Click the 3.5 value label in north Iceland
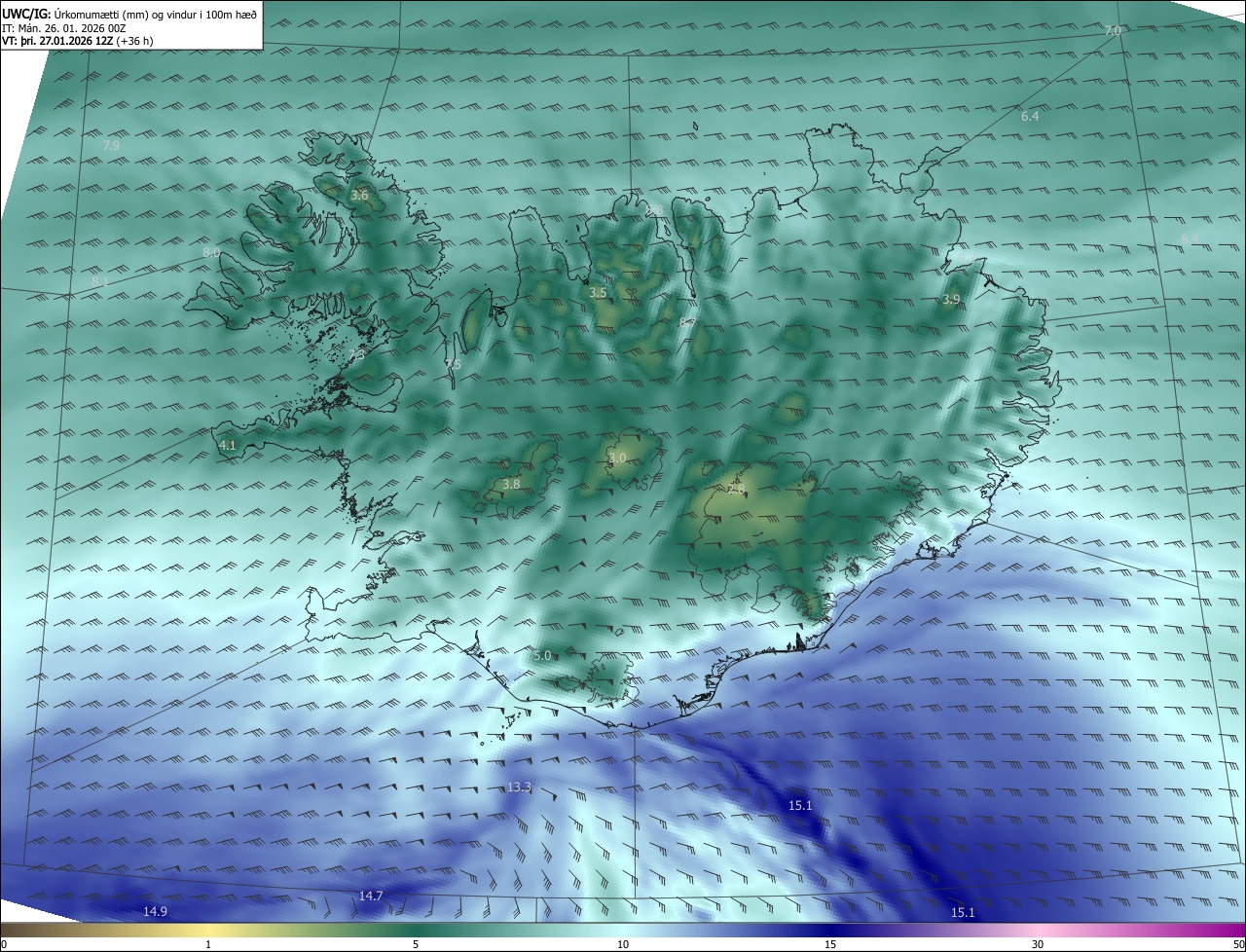 598,292
